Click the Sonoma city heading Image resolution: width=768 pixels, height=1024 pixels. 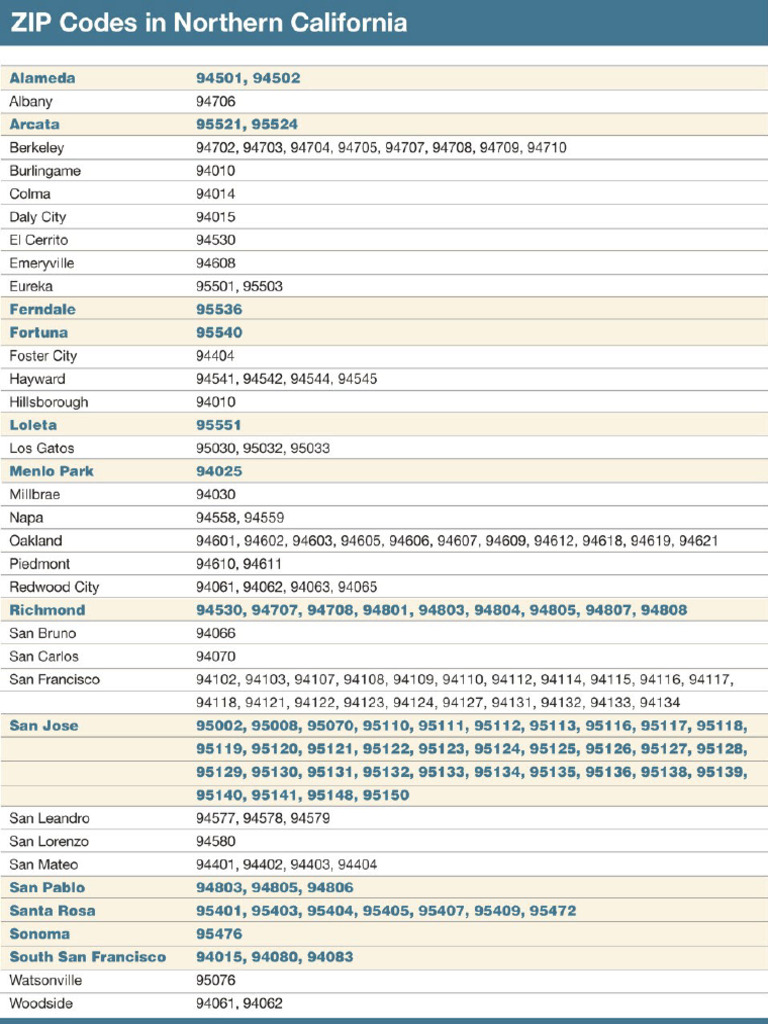(40, 934)
